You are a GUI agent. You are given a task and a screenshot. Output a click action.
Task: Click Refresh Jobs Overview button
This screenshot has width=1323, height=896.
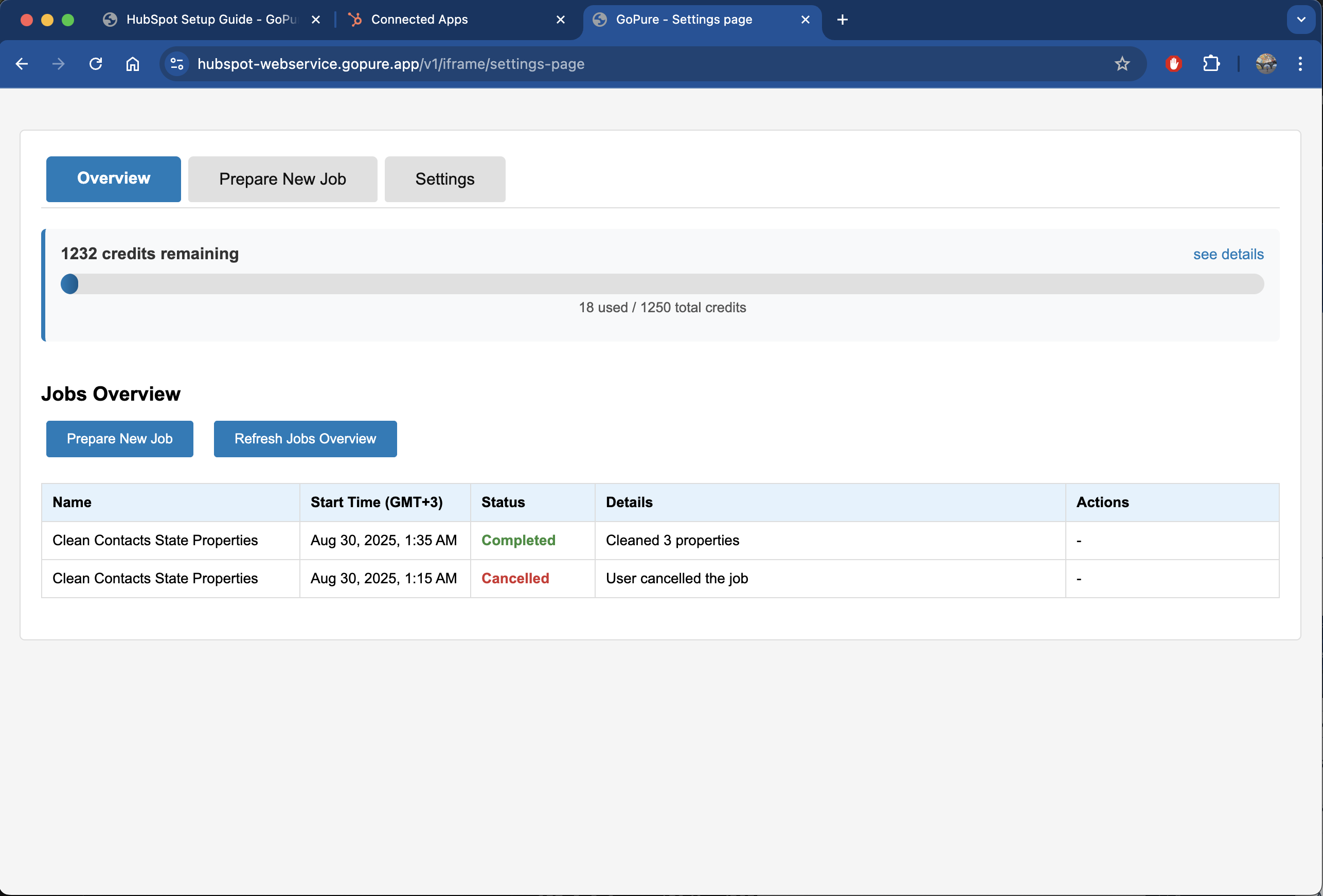(x=305, y=439)
